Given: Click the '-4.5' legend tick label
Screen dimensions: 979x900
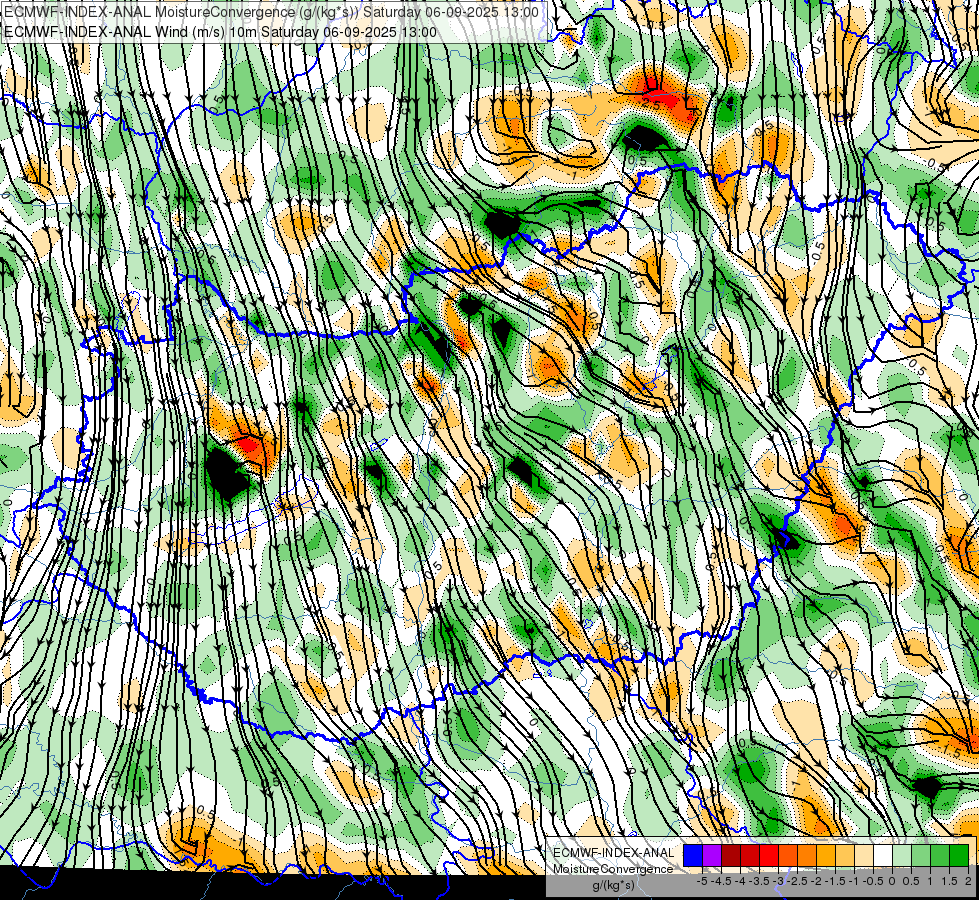Looking at the screenshot, I should [721, 881].
